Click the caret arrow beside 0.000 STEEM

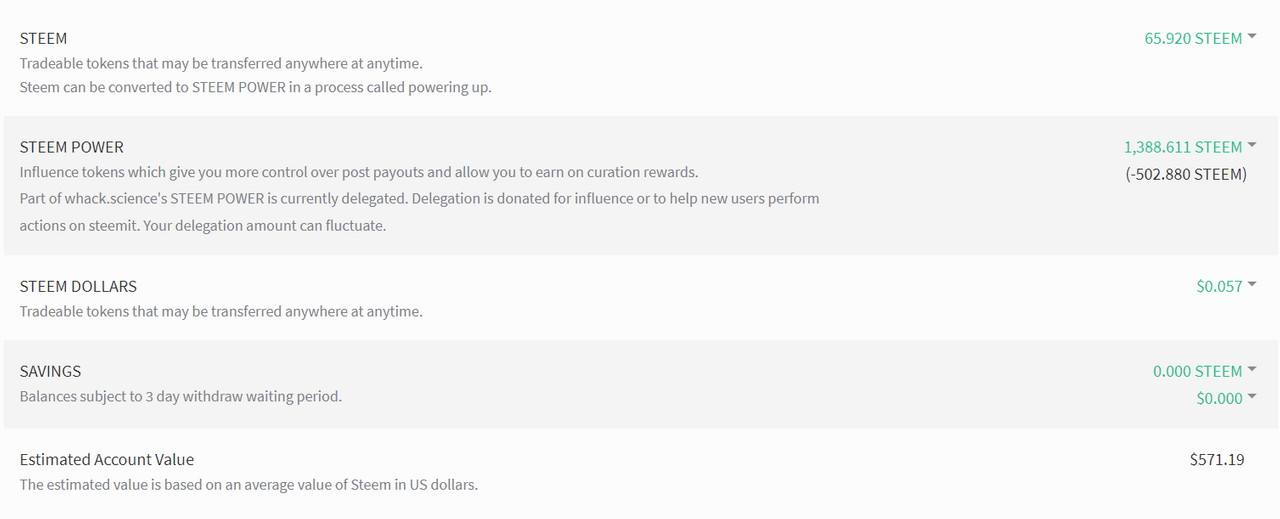click(1251, 370)
